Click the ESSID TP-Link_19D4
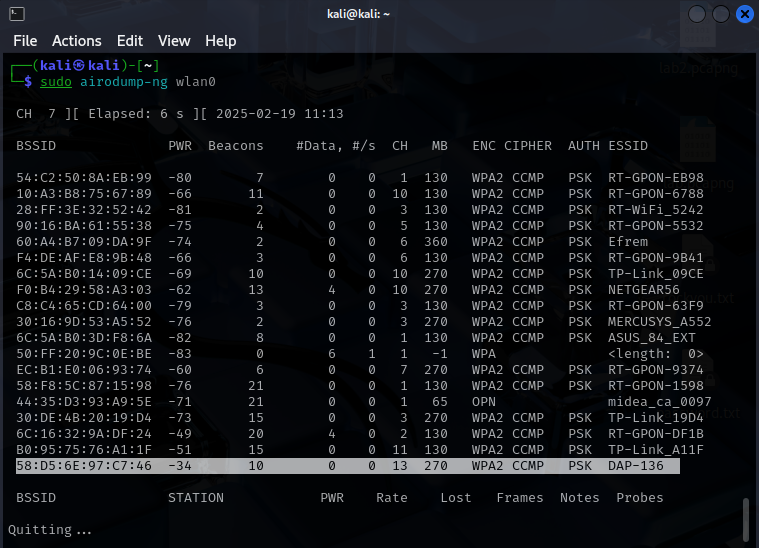Viewport: 759px width, 548px height. click(656, 417)
